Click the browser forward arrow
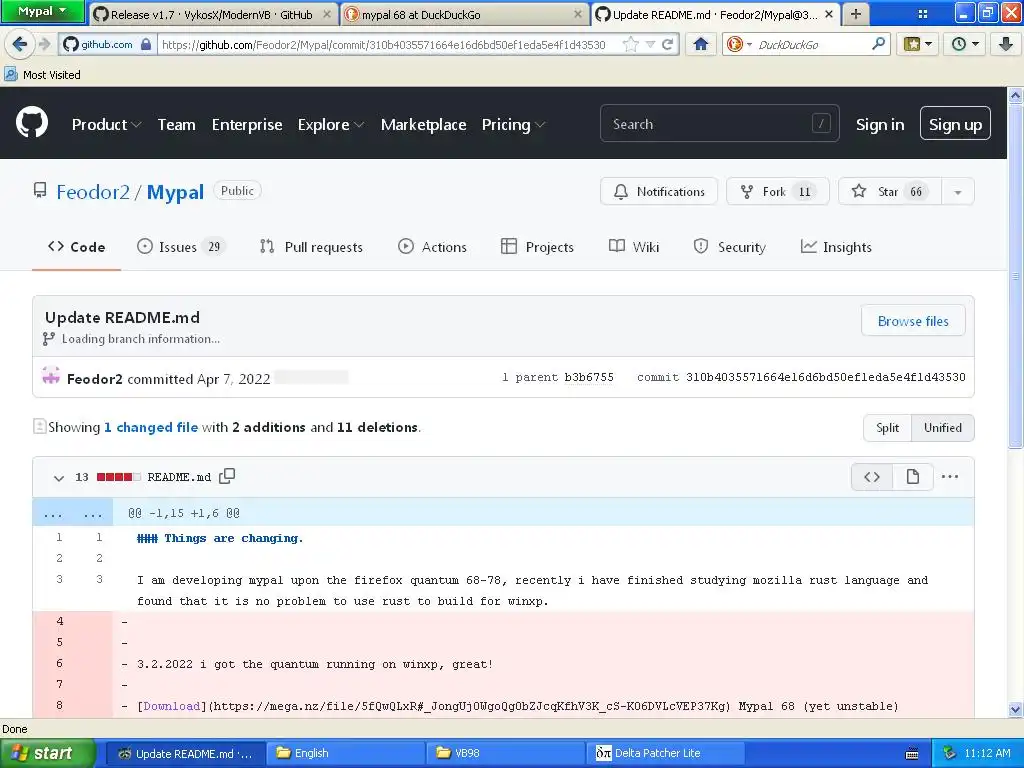 point(44,44)
